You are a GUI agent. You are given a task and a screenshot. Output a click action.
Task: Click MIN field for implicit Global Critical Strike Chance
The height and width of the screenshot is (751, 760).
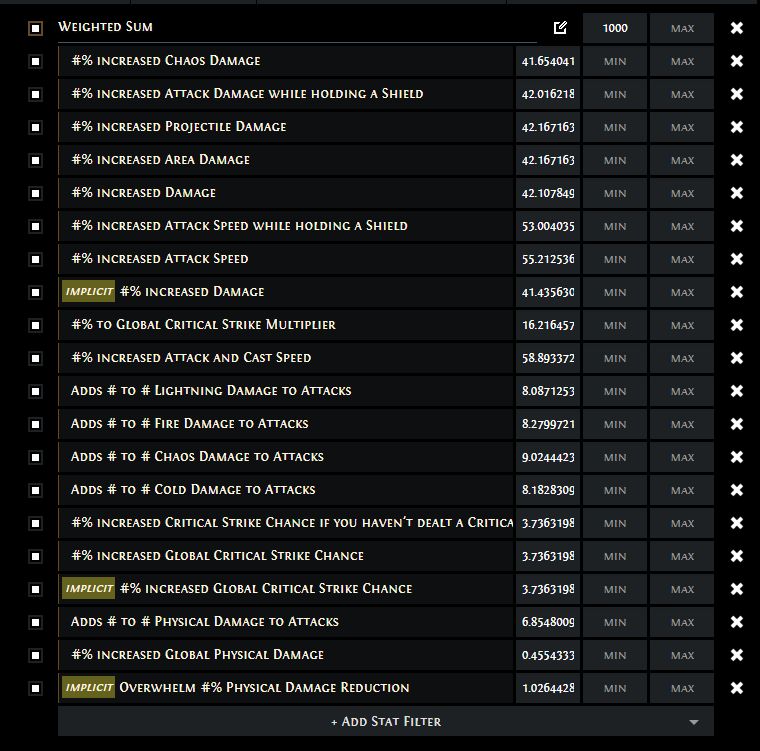pyautogui.click(x=615, y=589)
